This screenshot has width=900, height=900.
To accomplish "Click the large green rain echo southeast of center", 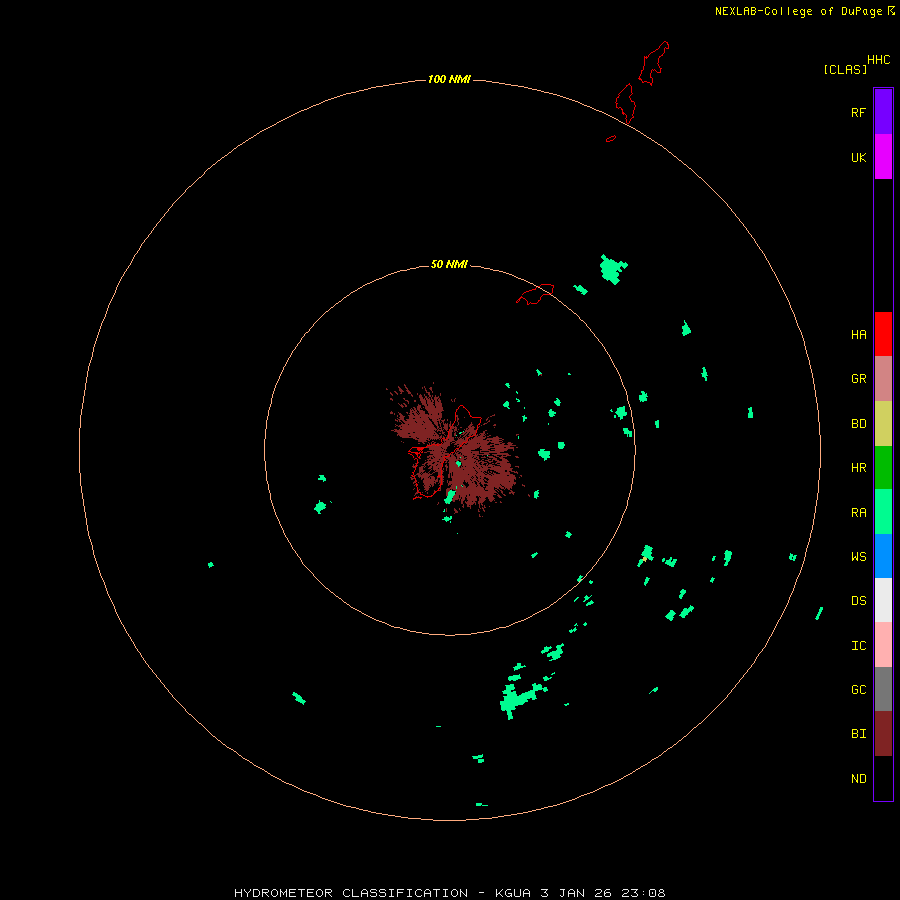I will click(x=519, y=699).
